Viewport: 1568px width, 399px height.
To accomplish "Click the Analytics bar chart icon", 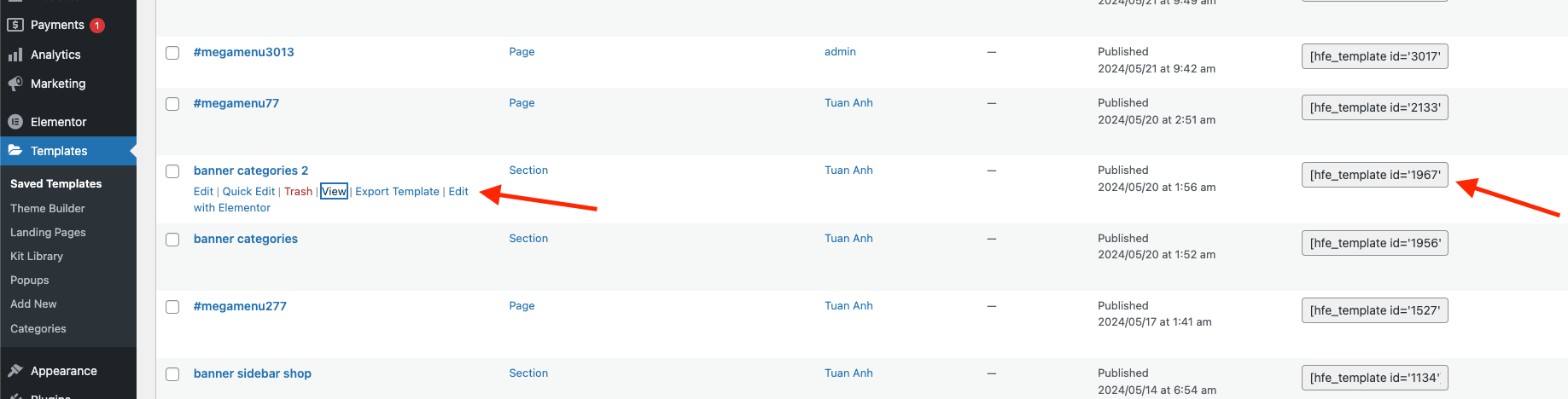I will click(x=15, y=55).
